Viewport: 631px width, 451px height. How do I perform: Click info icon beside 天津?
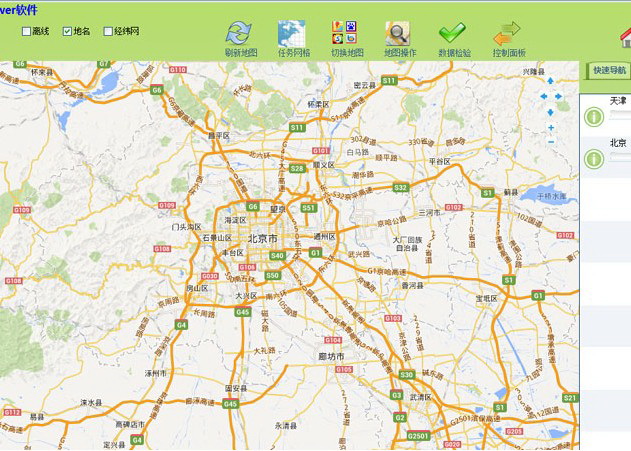coord(594,117)
